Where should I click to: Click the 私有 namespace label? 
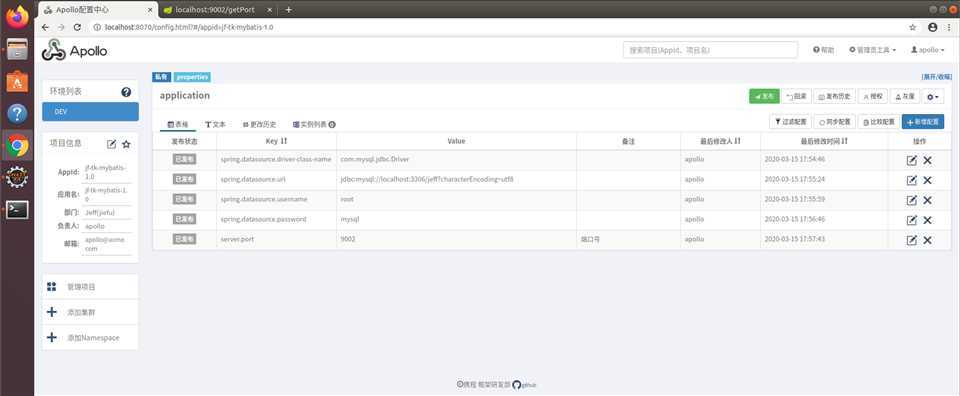point(162,77)
